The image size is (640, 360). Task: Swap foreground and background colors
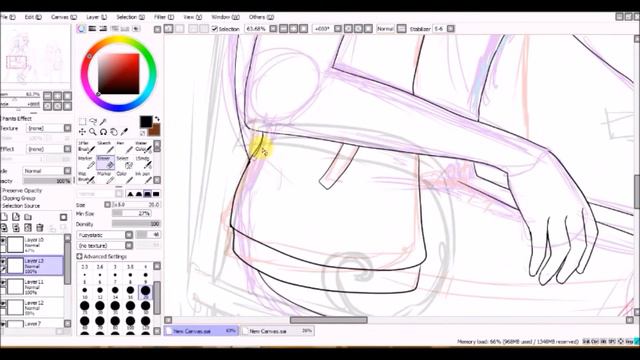click(x=157, y=119)
